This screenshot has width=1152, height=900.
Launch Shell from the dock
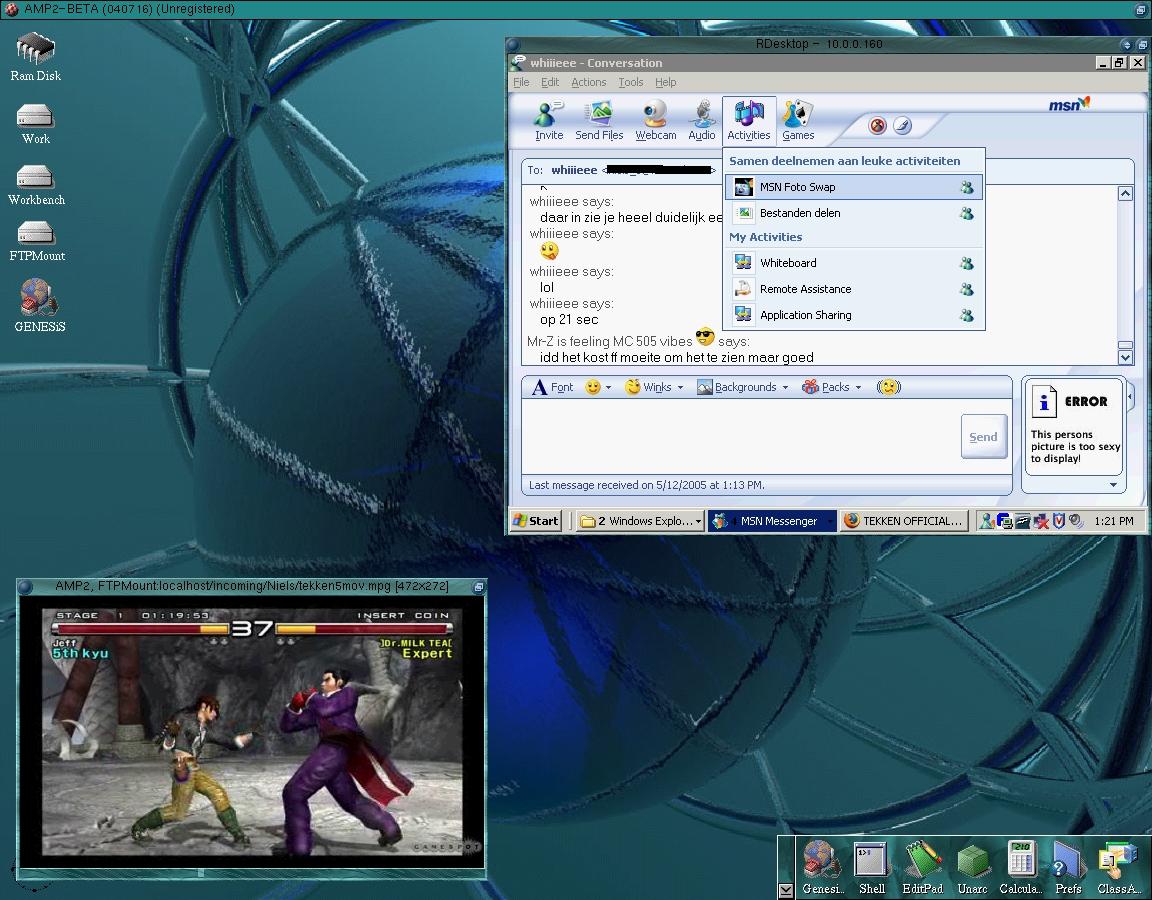(872, 867)
